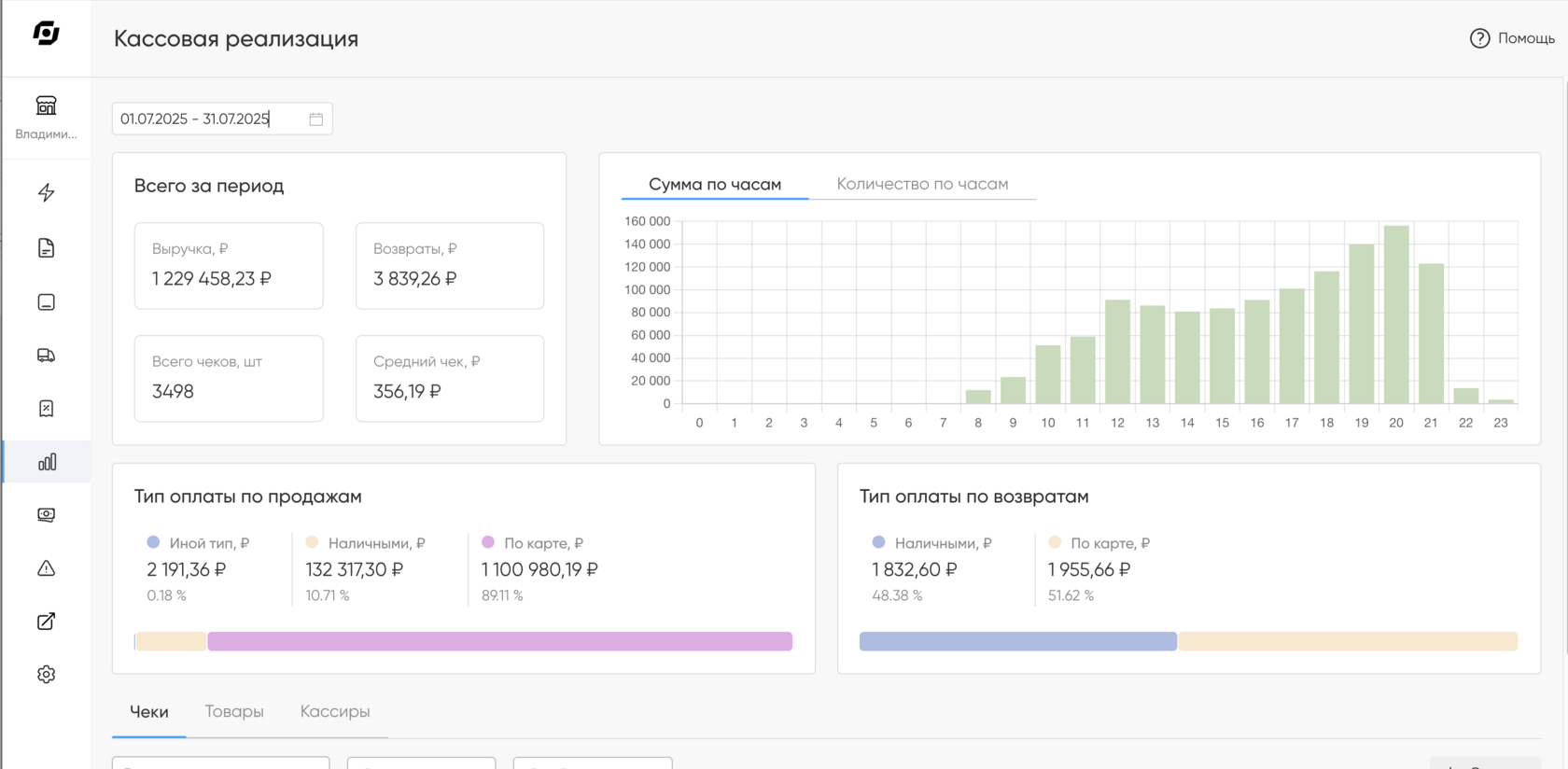
Task: Open the Кассиры tab
Action: pos(335,711)
